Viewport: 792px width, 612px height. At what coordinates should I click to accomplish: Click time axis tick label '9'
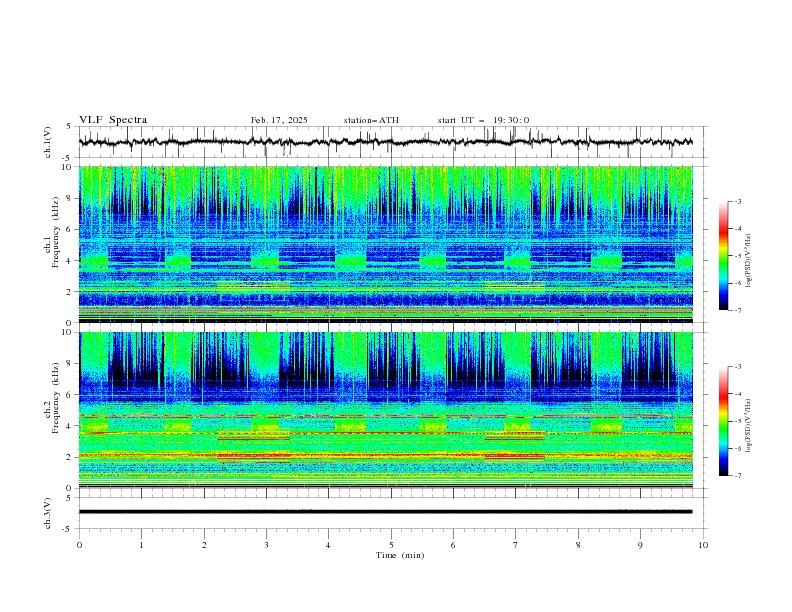click(x=640, y=545)
